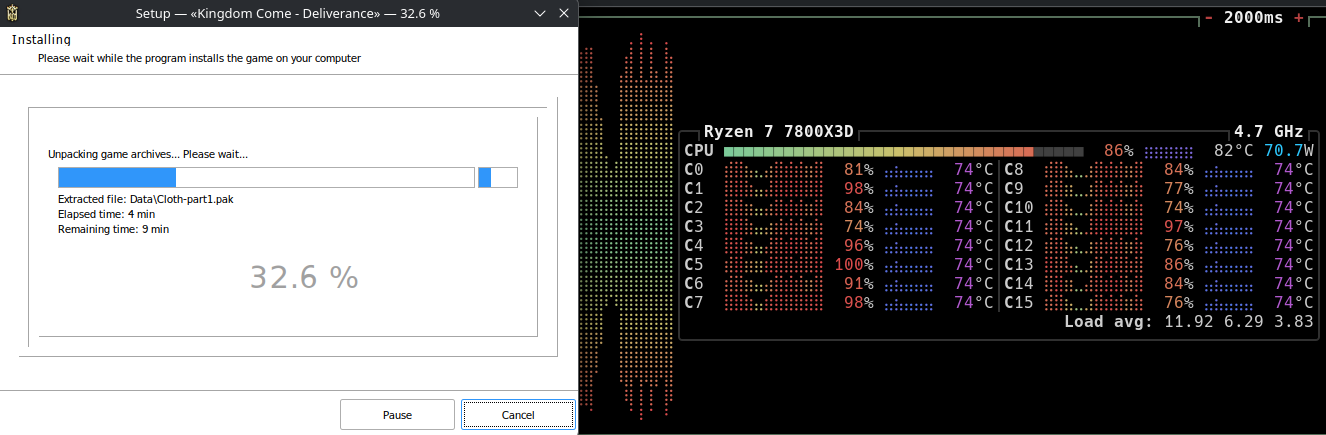
Task: Click the installer app icon in title bar
Action: tap(14, 14)
